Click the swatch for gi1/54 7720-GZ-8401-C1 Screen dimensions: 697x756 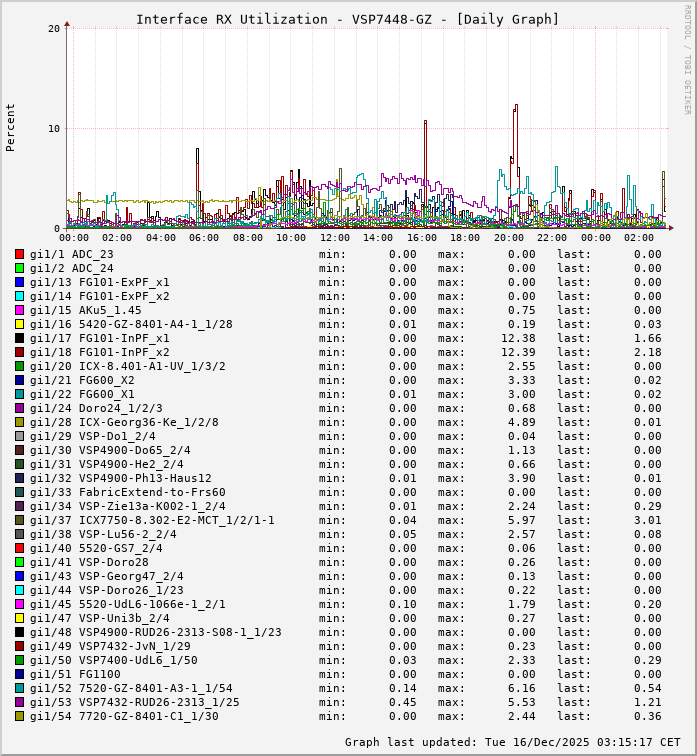(x=19, y=716)
